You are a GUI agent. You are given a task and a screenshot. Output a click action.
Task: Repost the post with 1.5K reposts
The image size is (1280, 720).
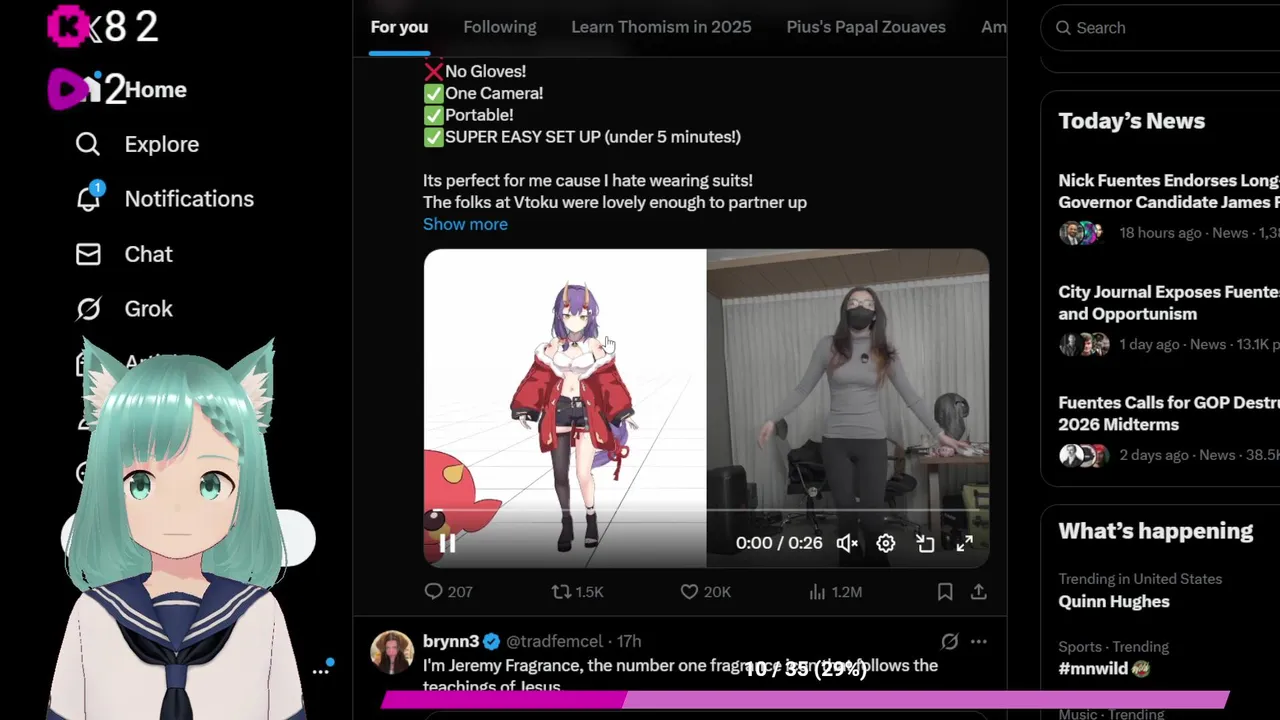point(577,592)
